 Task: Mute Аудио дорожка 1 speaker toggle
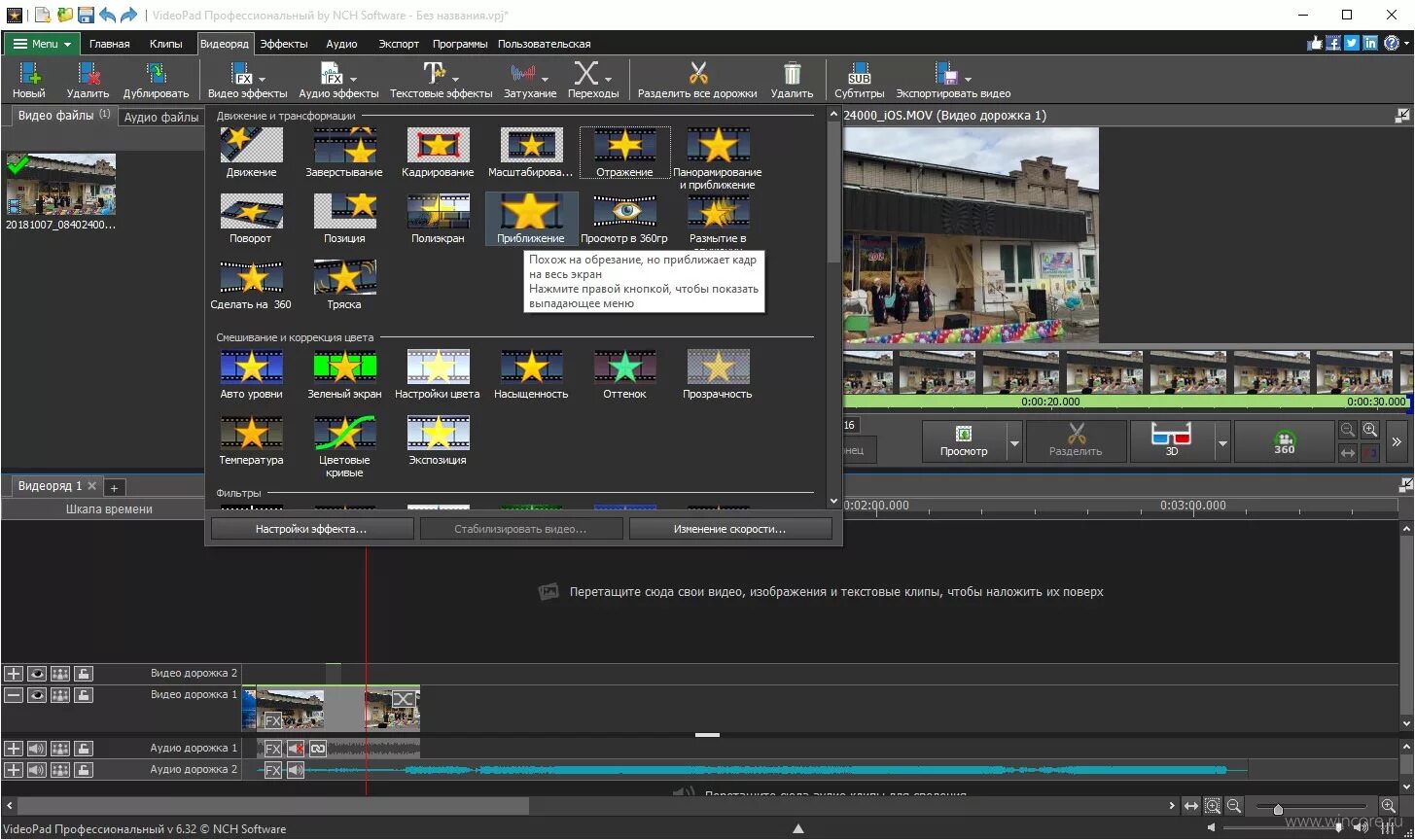37,749
